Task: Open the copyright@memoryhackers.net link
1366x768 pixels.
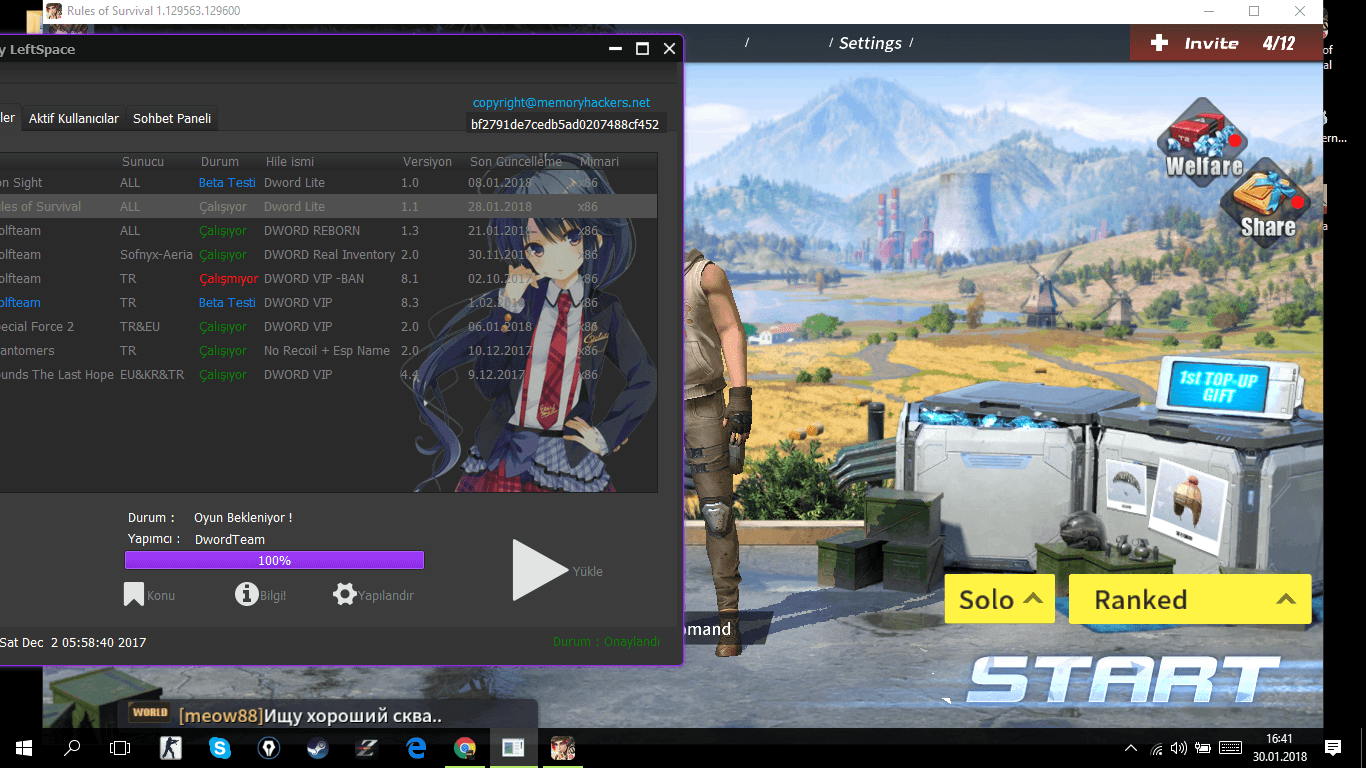Action: [x=561, y=102]
